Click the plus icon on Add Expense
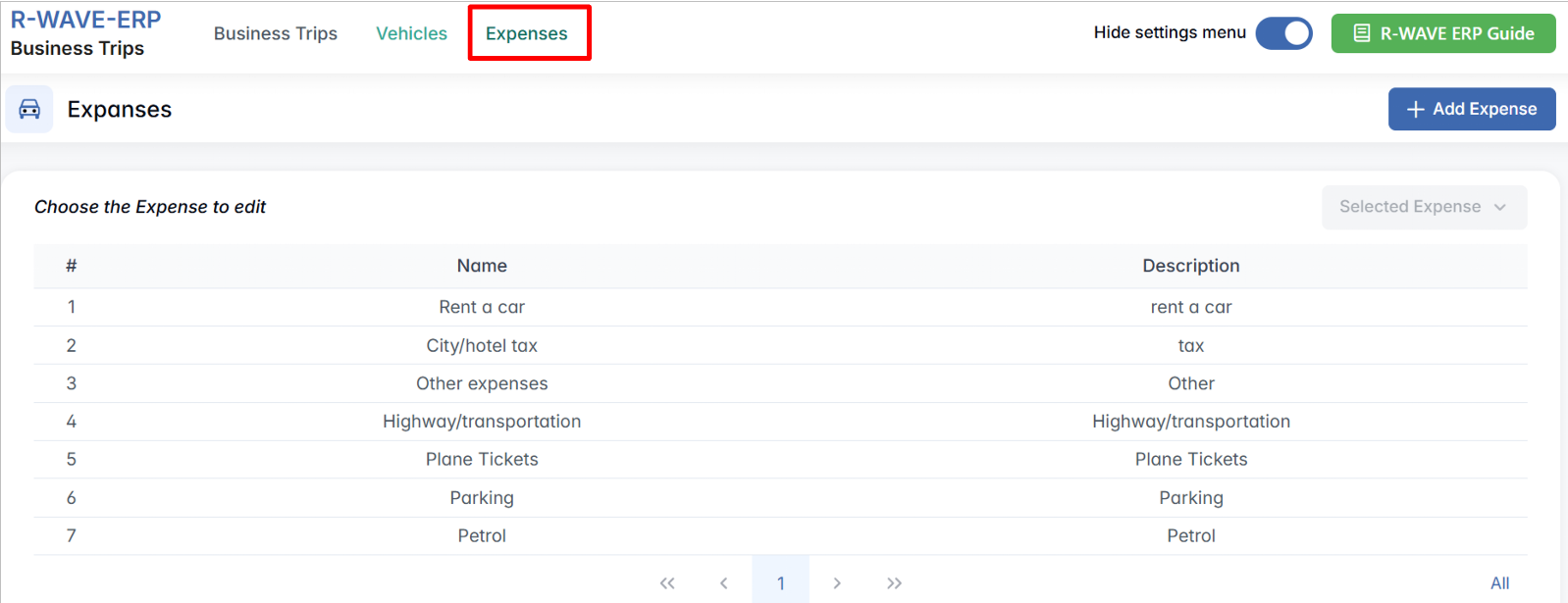Screen dimensions: 1568x603 (1415, 109)
